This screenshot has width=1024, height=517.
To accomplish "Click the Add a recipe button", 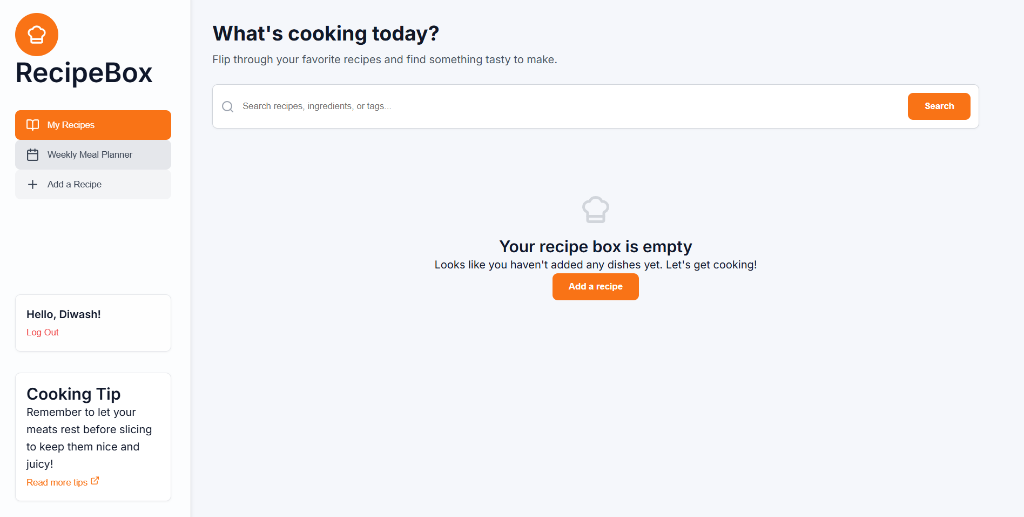I will 595,287.
